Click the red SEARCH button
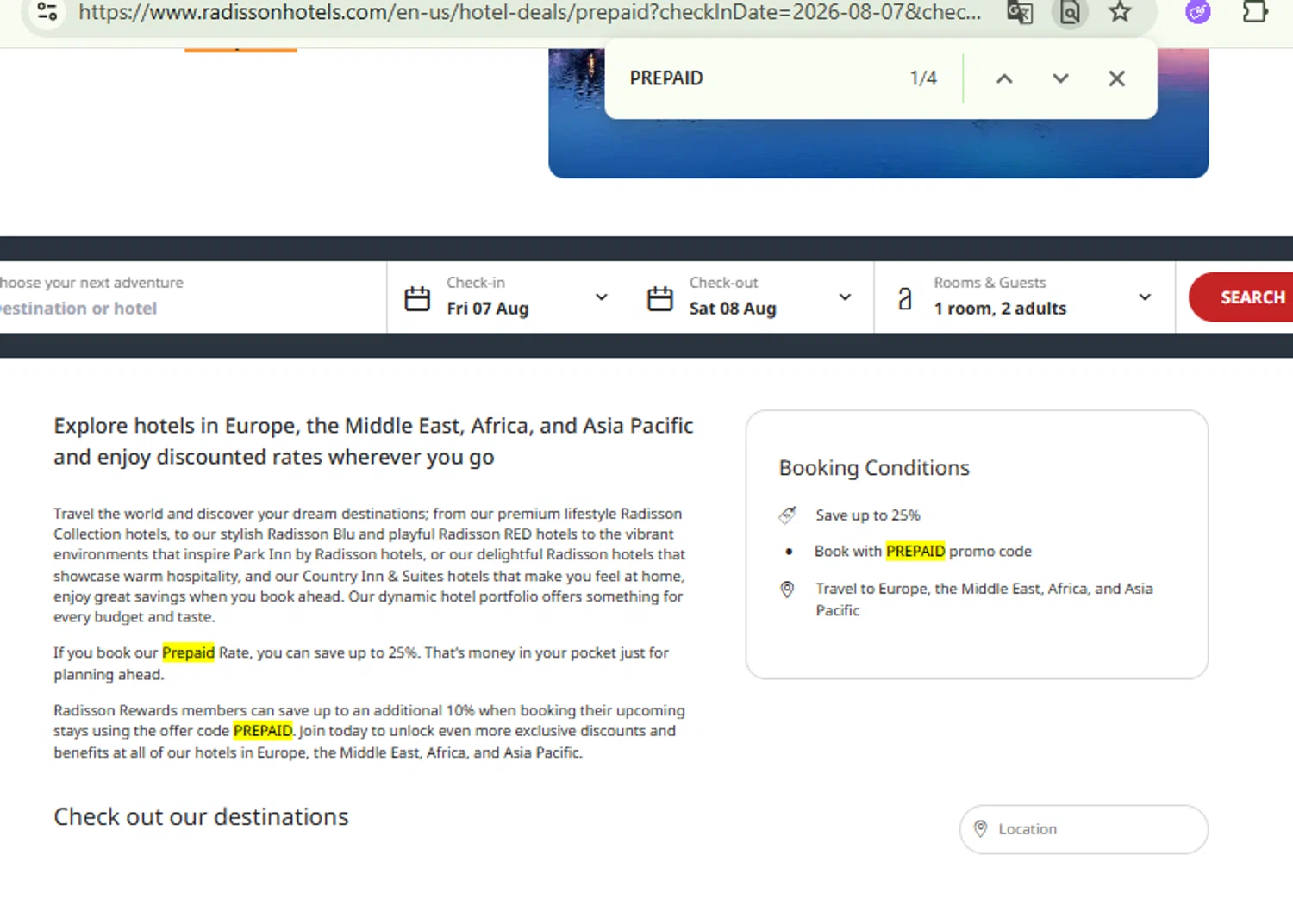Viewport: 1293px width, 924px height. tap(1241, 297)
